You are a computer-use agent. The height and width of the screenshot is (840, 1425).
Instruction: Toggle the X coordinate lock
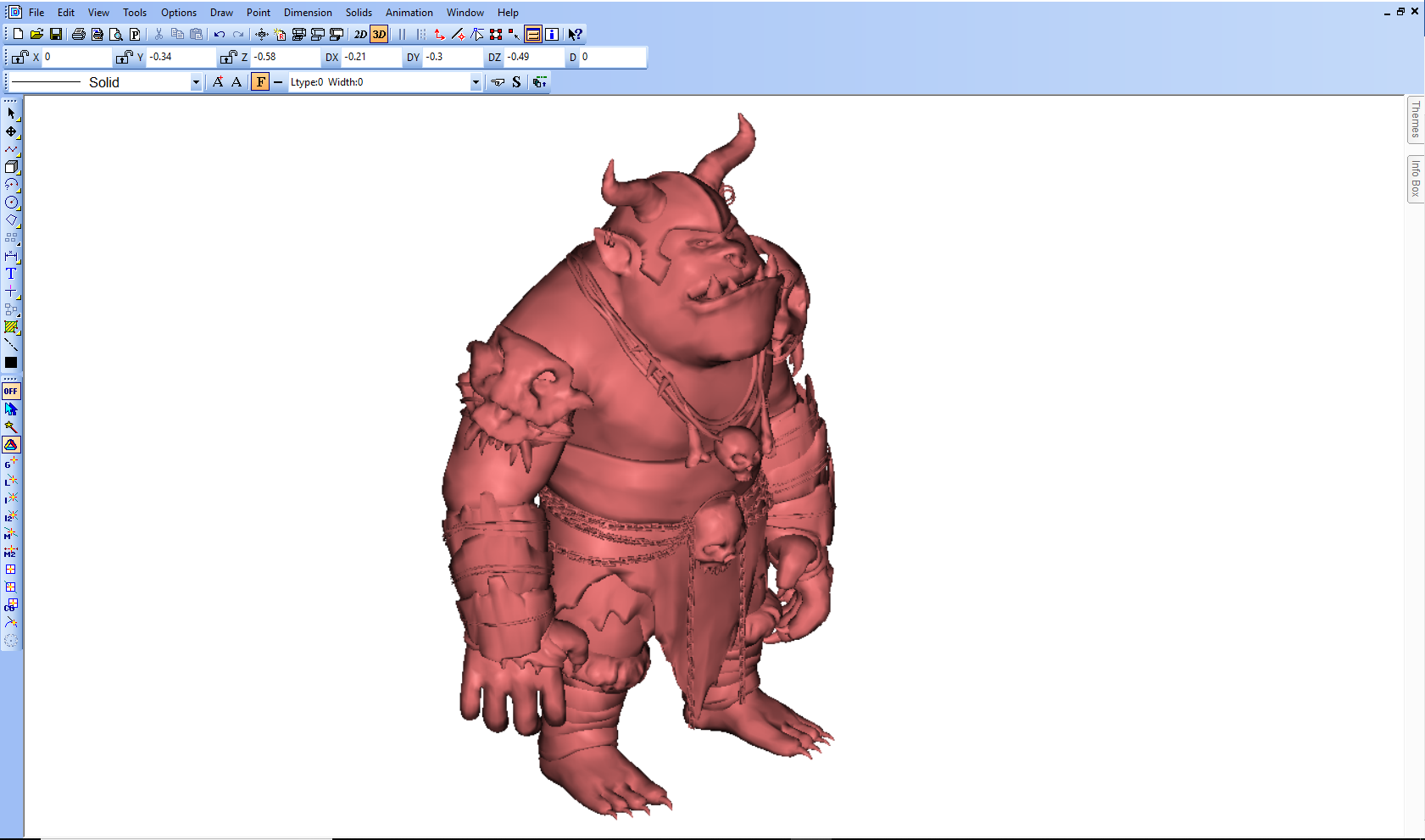[20, 57]
